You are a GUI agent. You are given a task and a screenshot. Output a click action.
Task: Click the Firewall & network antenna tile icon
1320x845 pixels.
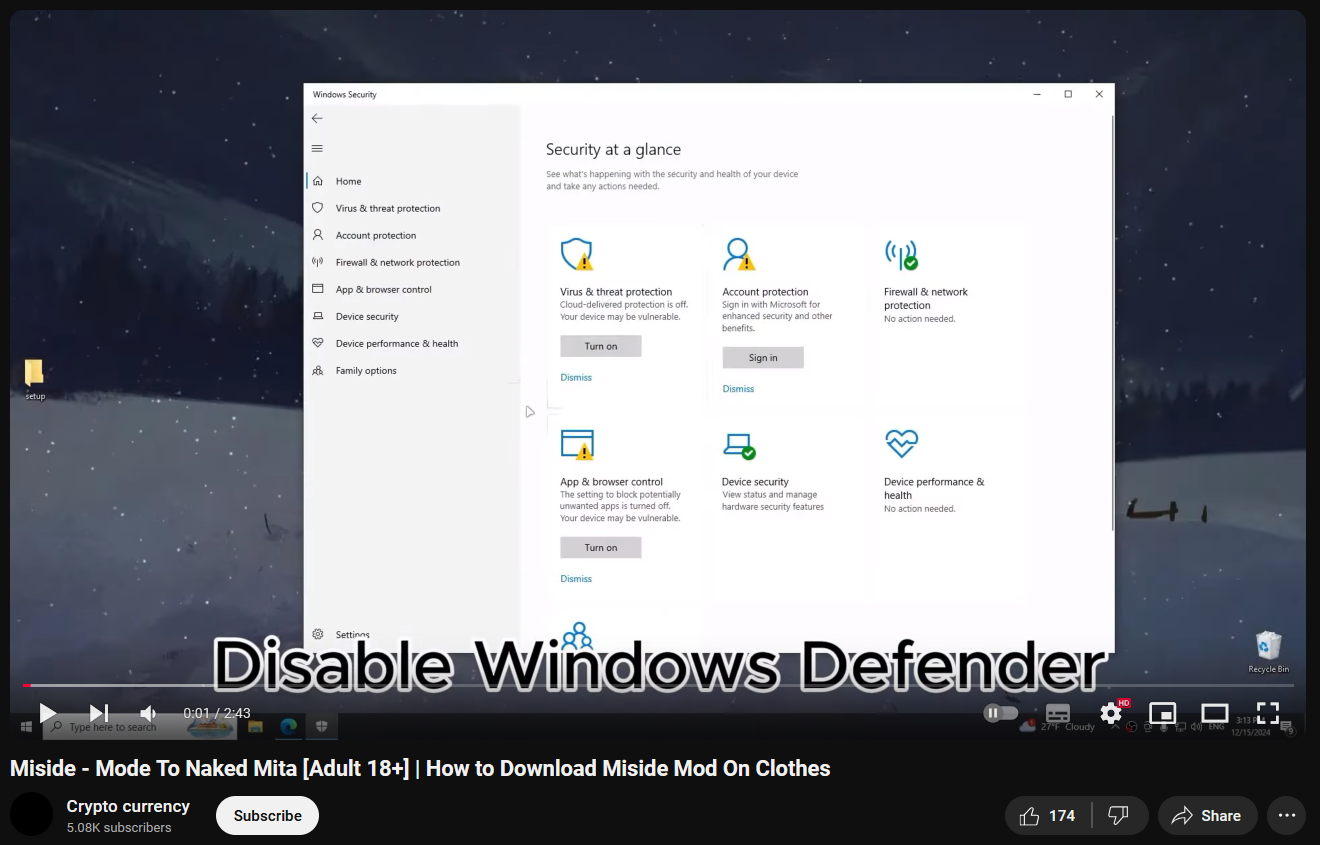[x=901, y=254]
